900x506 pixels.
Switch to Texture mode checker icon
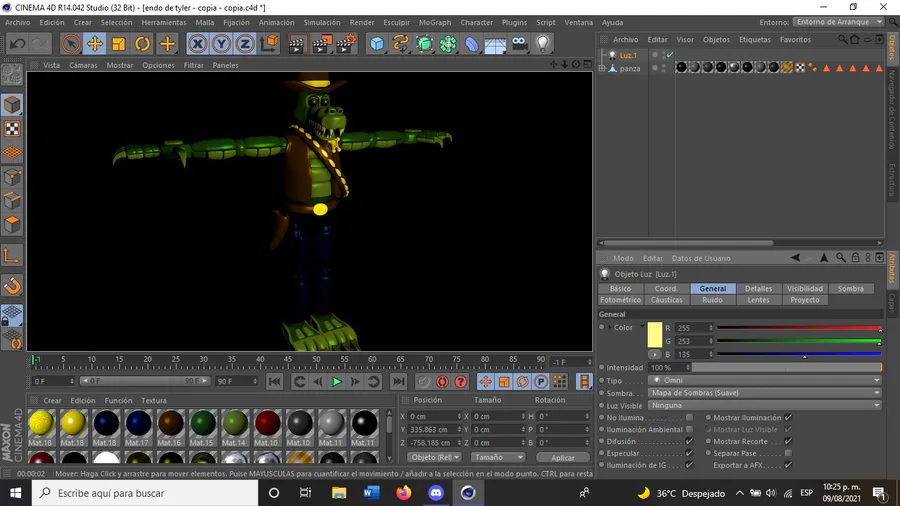tap(12, 129)
